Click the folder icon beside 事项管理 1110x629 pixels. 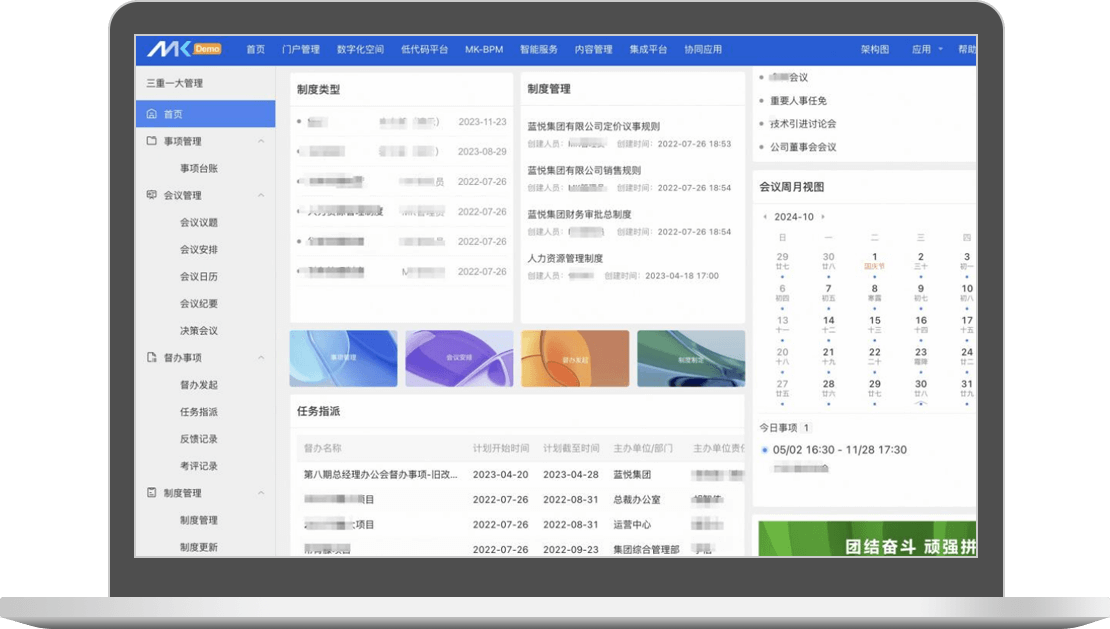pyautogui.click(x=152, y=141)
